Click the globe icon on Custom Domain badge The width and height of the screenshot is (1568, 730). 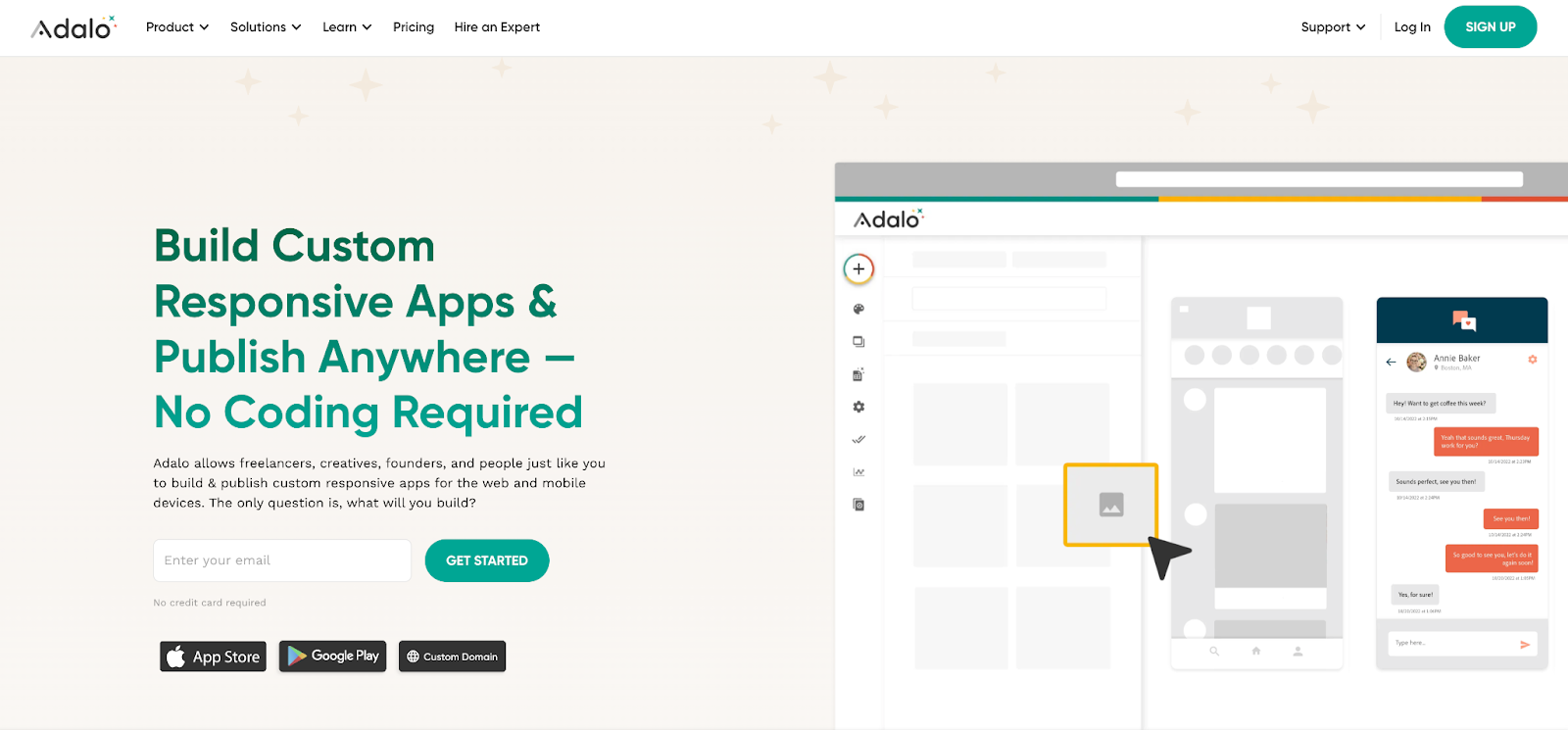[413, 657]
